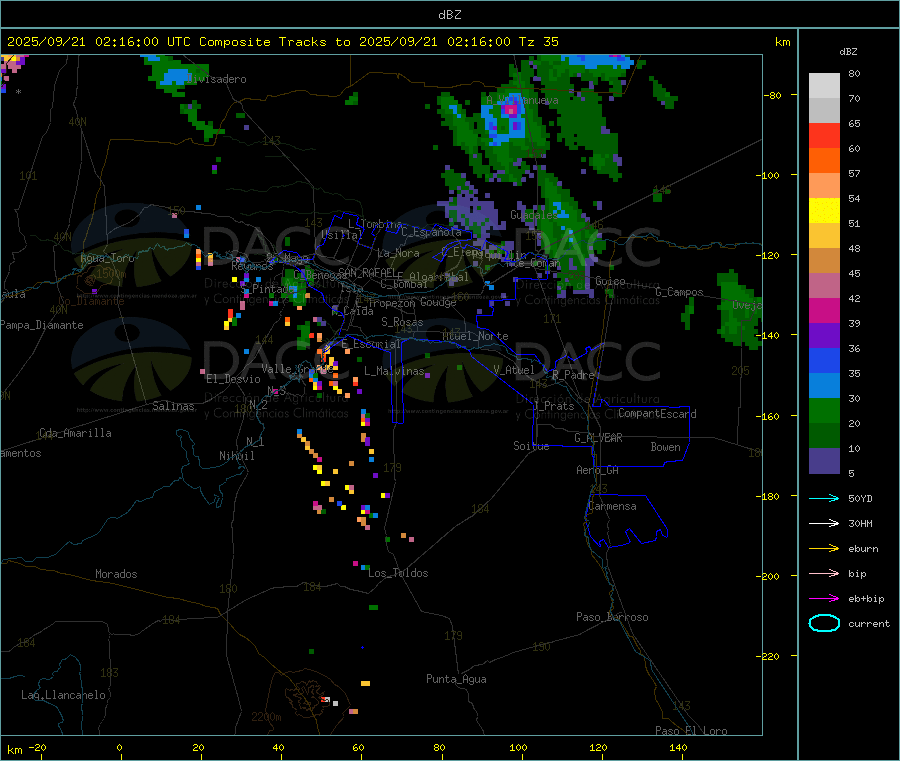This screenshot has height=761, width=900.
Task: Click the G_ALVEAR place label
Action: tap(599, 438)
